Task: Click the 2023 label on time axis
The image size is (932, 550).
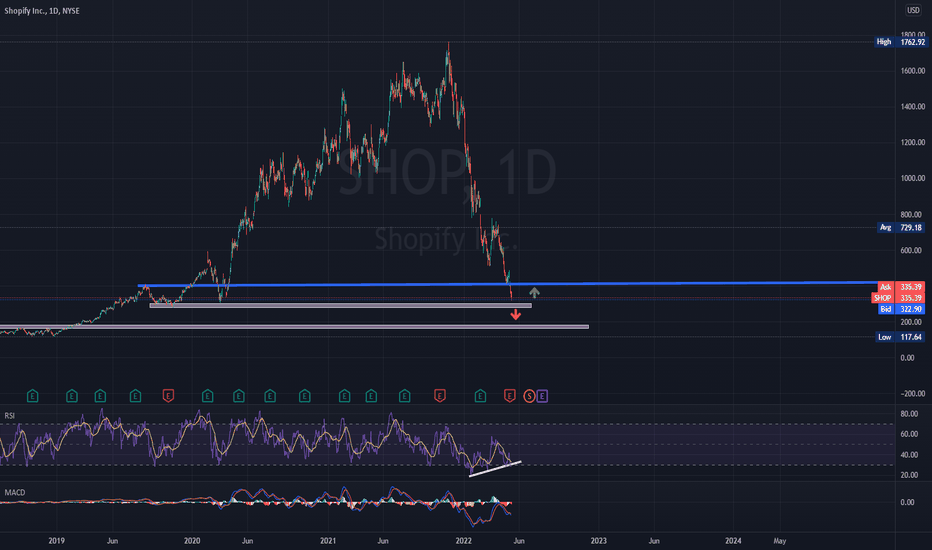Action: [599, 540]
